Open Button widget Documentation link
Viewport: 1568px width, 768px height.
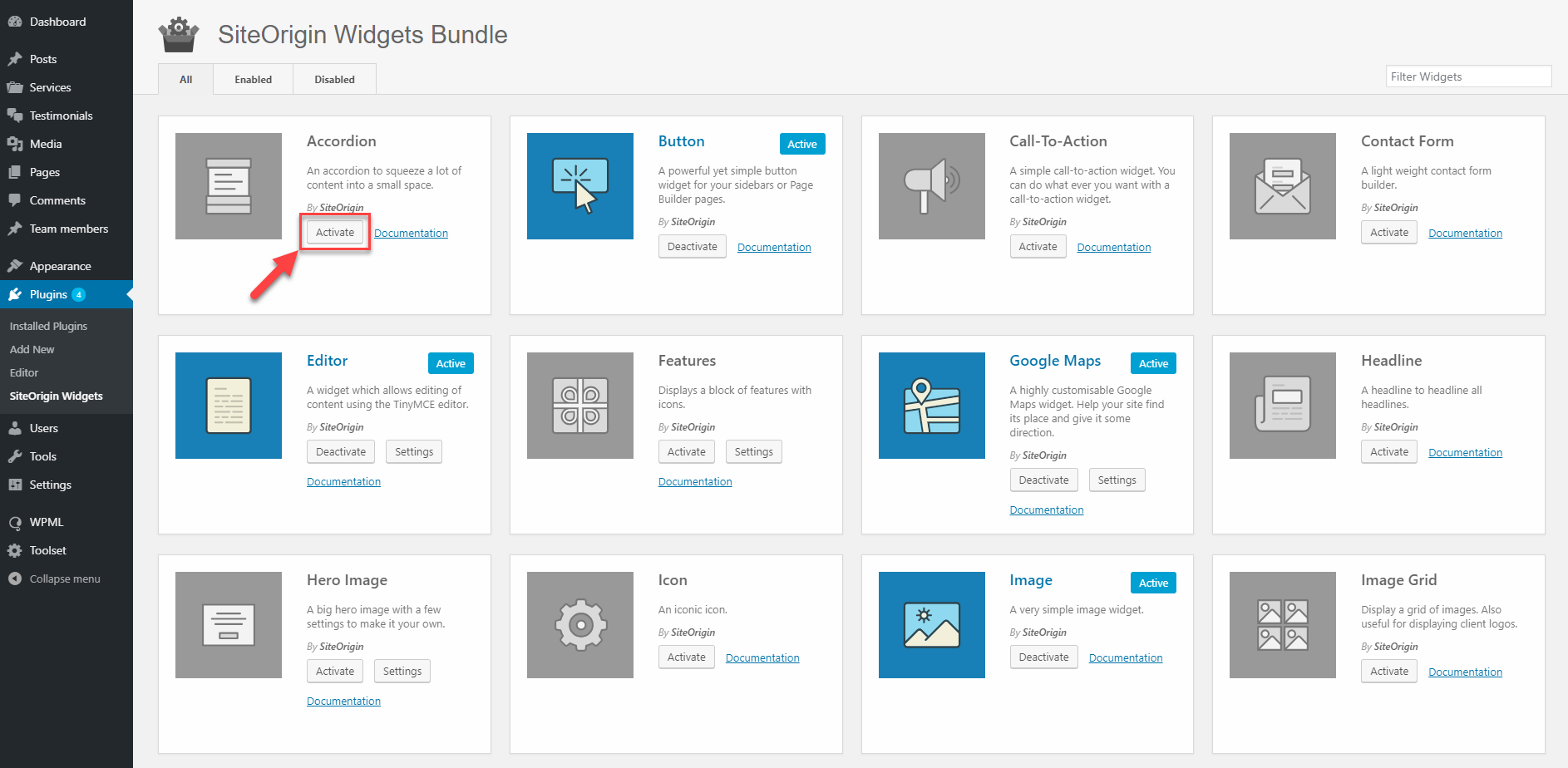point(774,248)
